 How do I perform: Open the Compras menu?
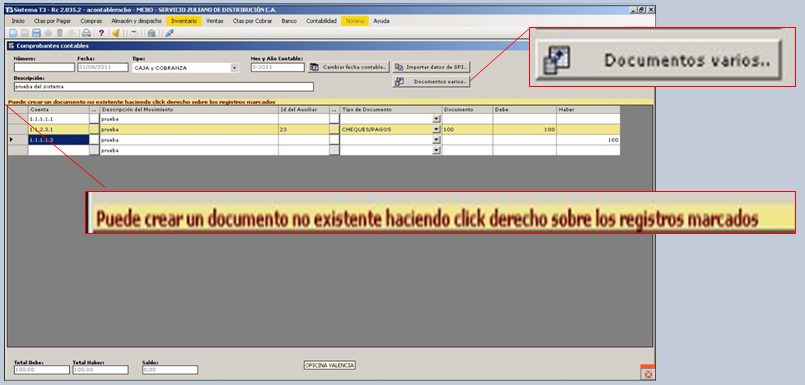(91, 21)
